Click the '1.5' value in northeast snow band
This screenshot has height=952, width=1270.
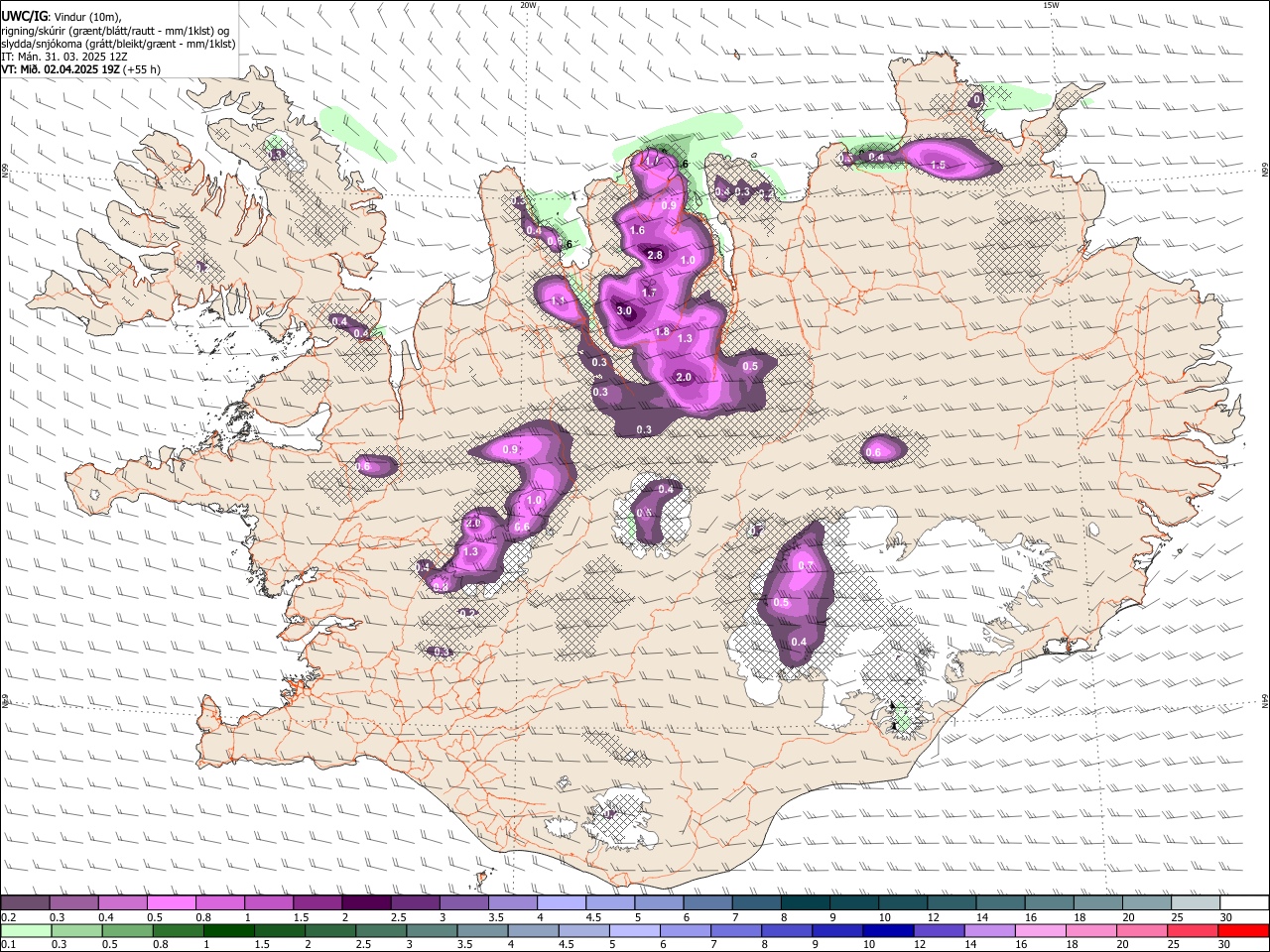939,165
